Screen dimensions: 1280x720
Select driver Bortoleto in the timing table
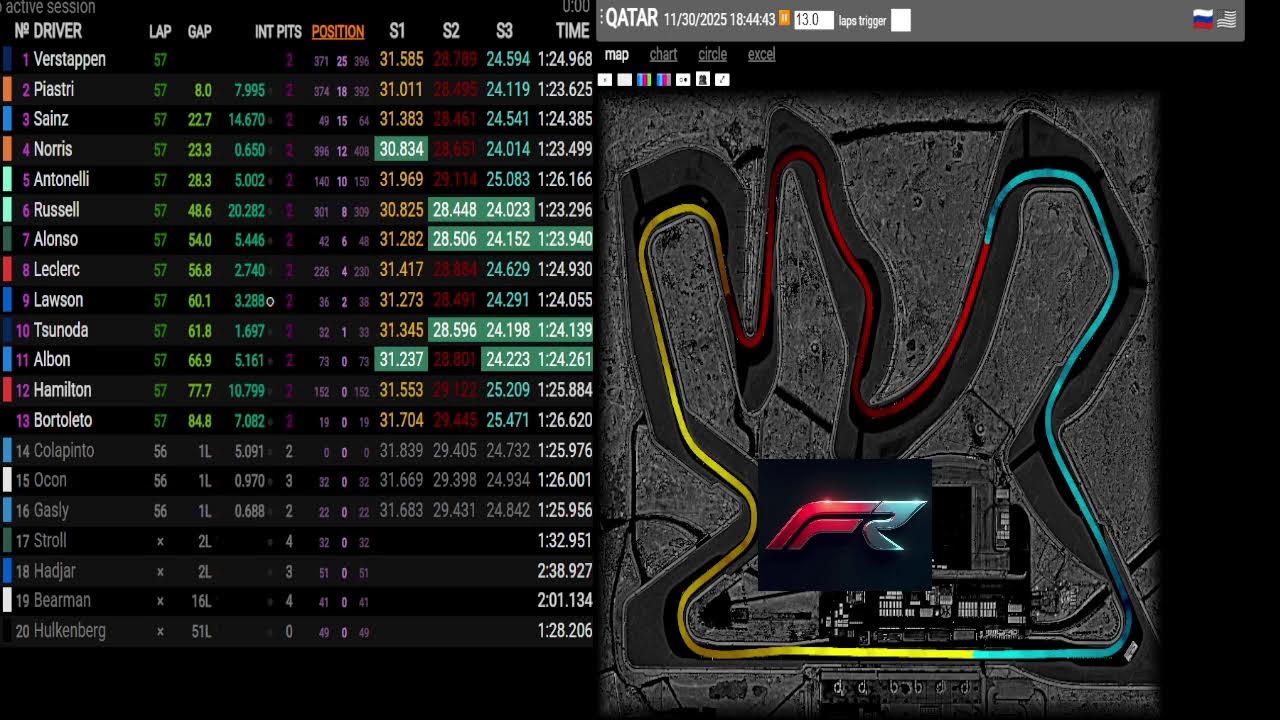[63, 420]
